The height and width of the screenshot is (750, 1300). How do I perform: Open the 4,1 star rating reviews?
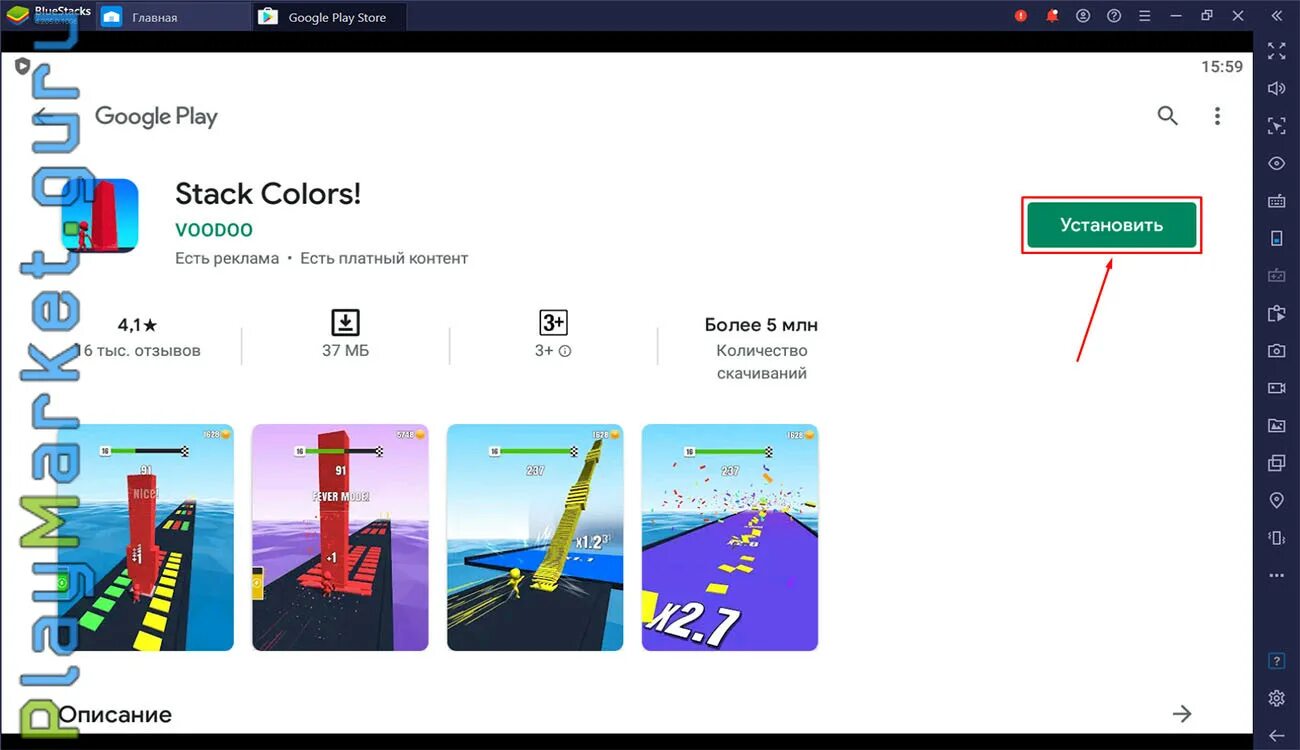pyautogui.click(x=137, y=325)
